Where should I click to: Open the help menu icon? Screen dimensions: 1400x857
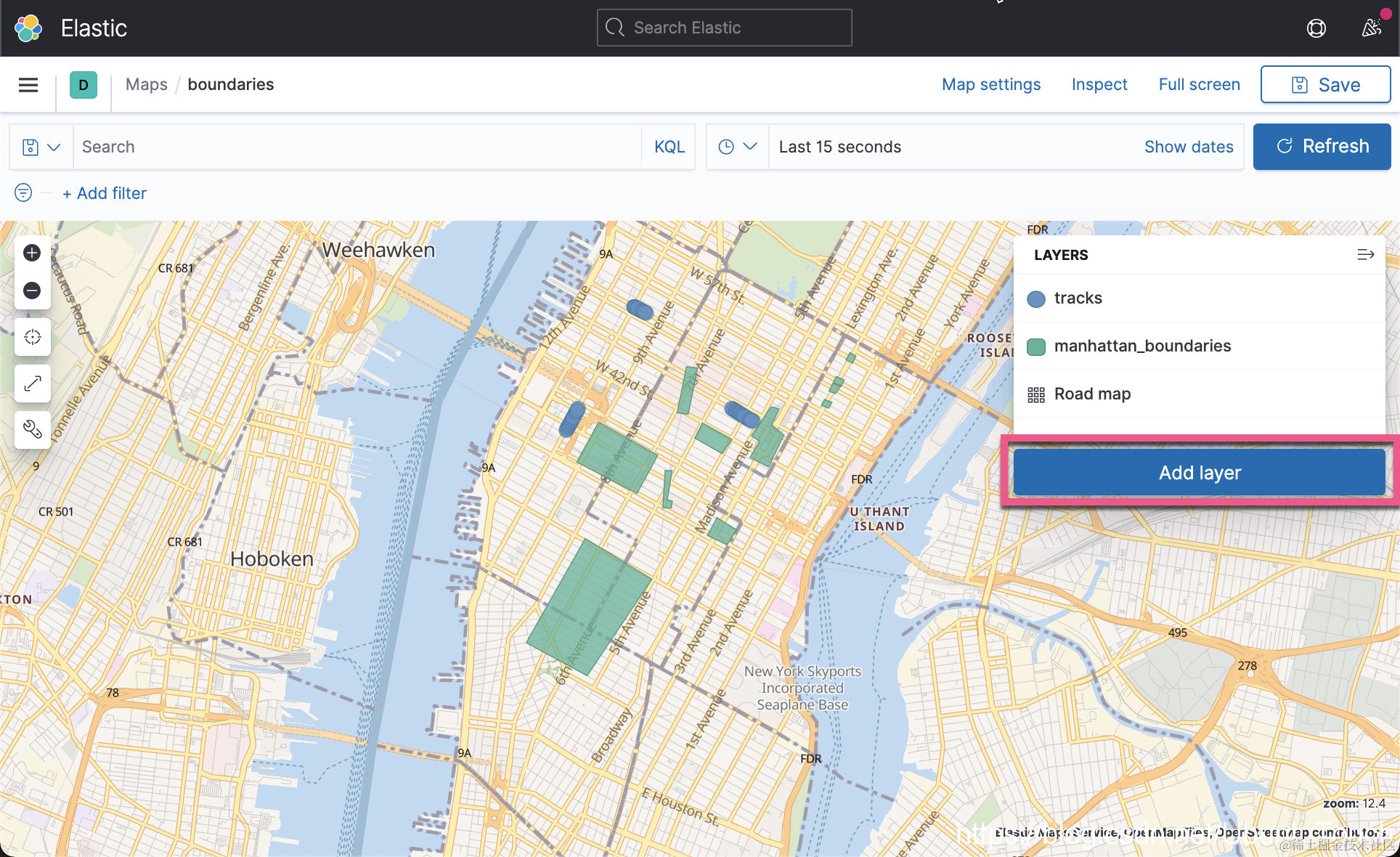[1316, 28]
